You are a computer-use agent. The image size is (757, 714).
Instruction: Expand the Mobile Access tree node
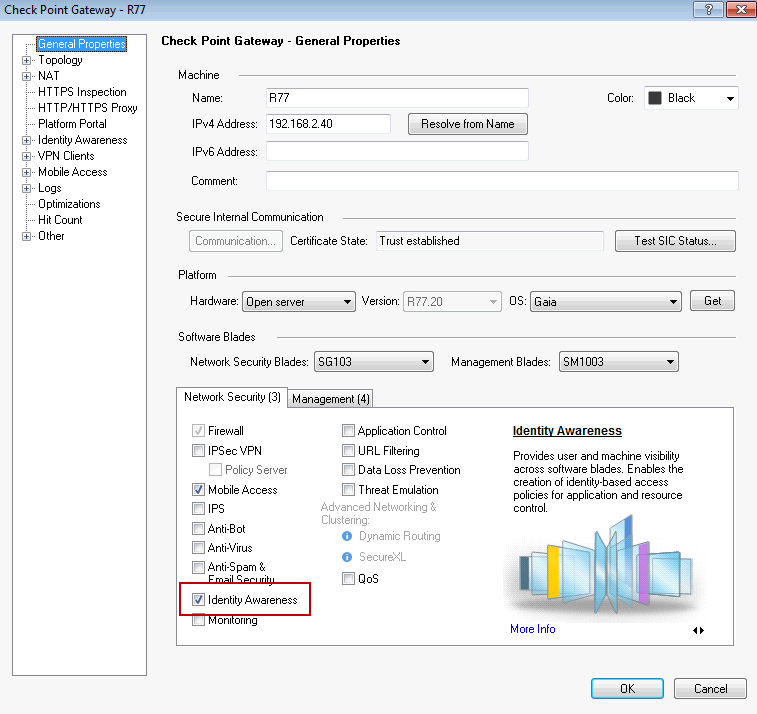(x=26, y=172)
